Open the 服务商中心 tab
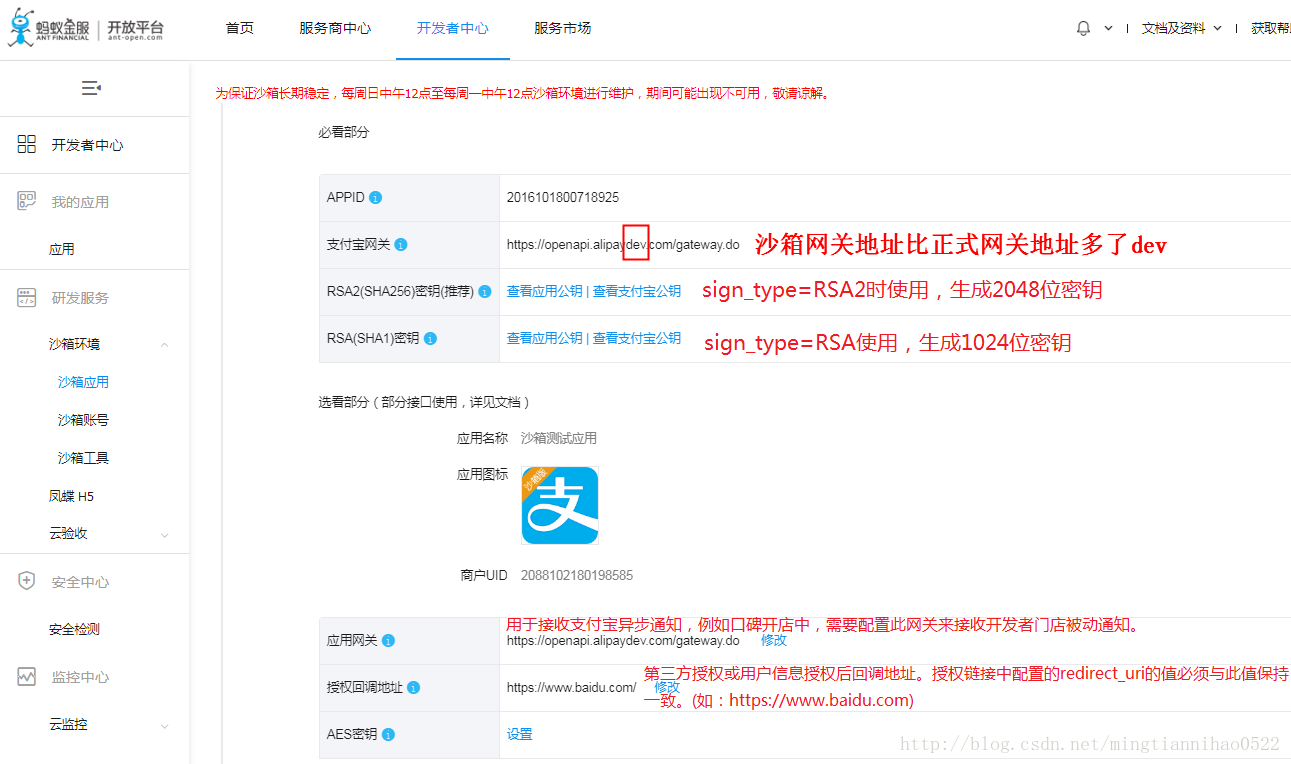The width and height of the screenshot is (1291, 764). point(335,28)
